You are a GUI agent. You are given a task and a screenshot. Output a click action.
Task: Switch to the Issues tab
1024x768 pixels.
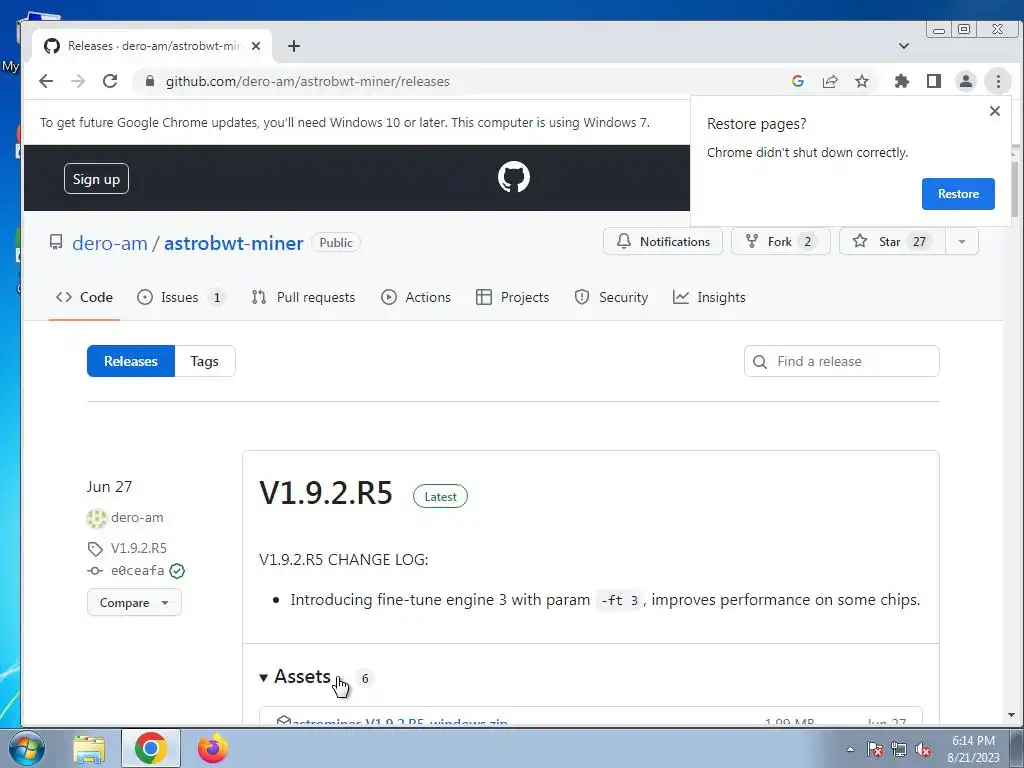pyautogui.click(x=180, y=297)
